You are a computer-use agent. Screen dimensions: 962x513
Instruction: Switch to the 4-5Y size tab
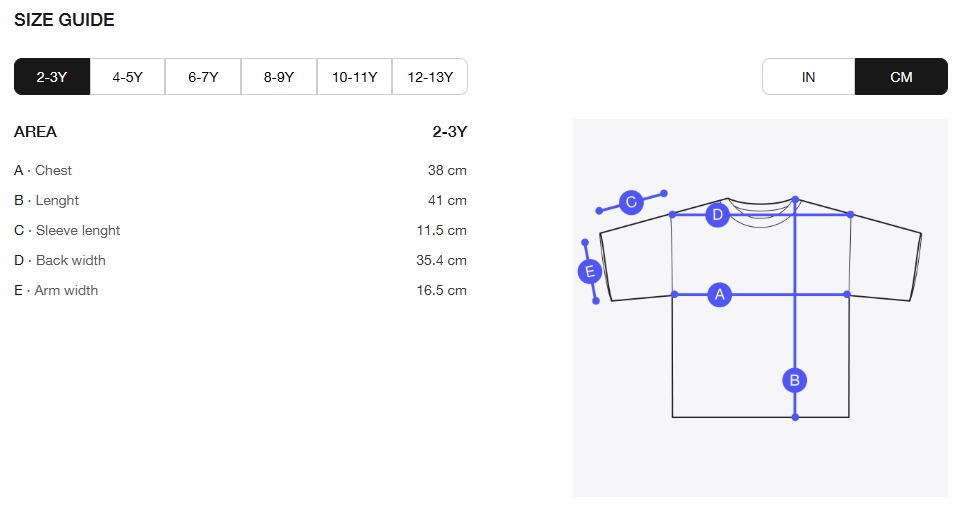coord(128,77)
